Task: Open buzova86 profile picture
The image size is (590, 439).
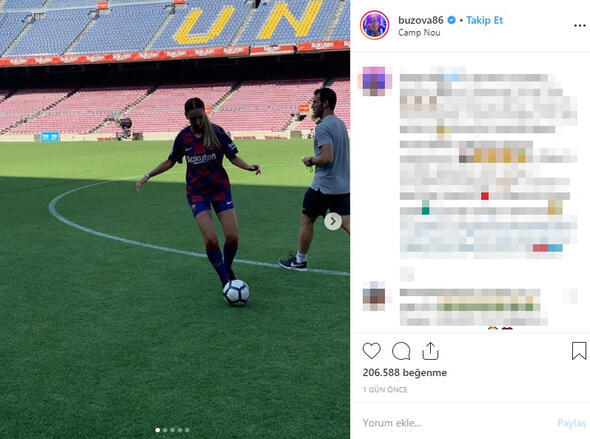Action: click(374, 25)
